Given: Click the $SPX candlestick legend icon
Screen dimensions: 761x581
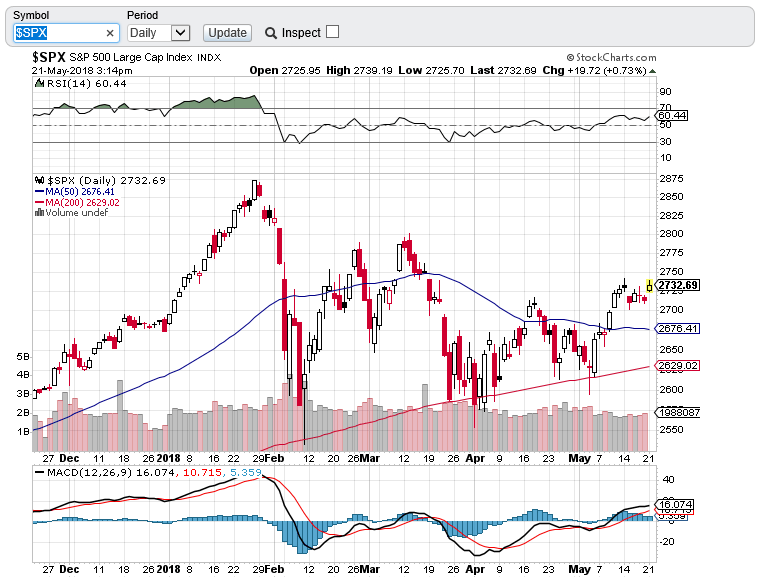Looking at the screenshot, I should tap(40, 180).
